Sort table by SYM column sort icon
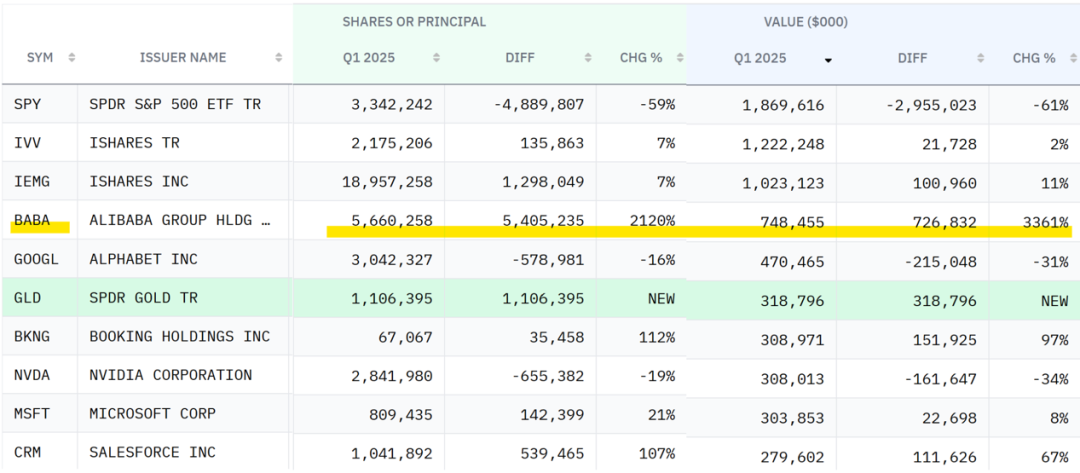 click(x=71, y=58)
